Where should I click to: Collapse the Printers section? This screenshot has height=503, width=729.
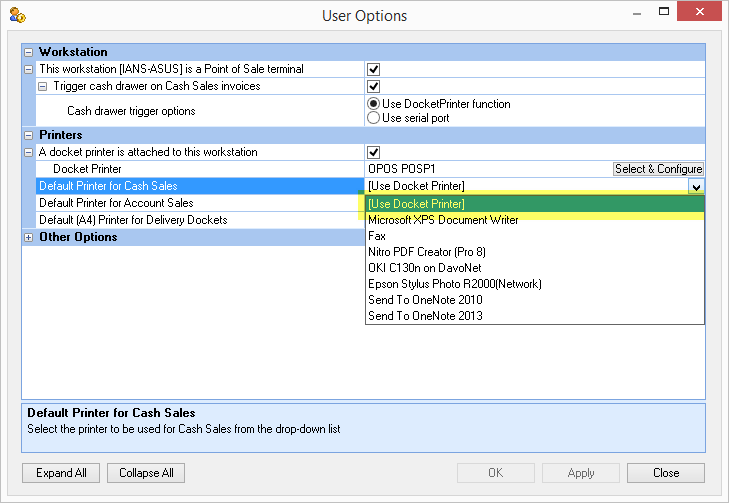28,135
